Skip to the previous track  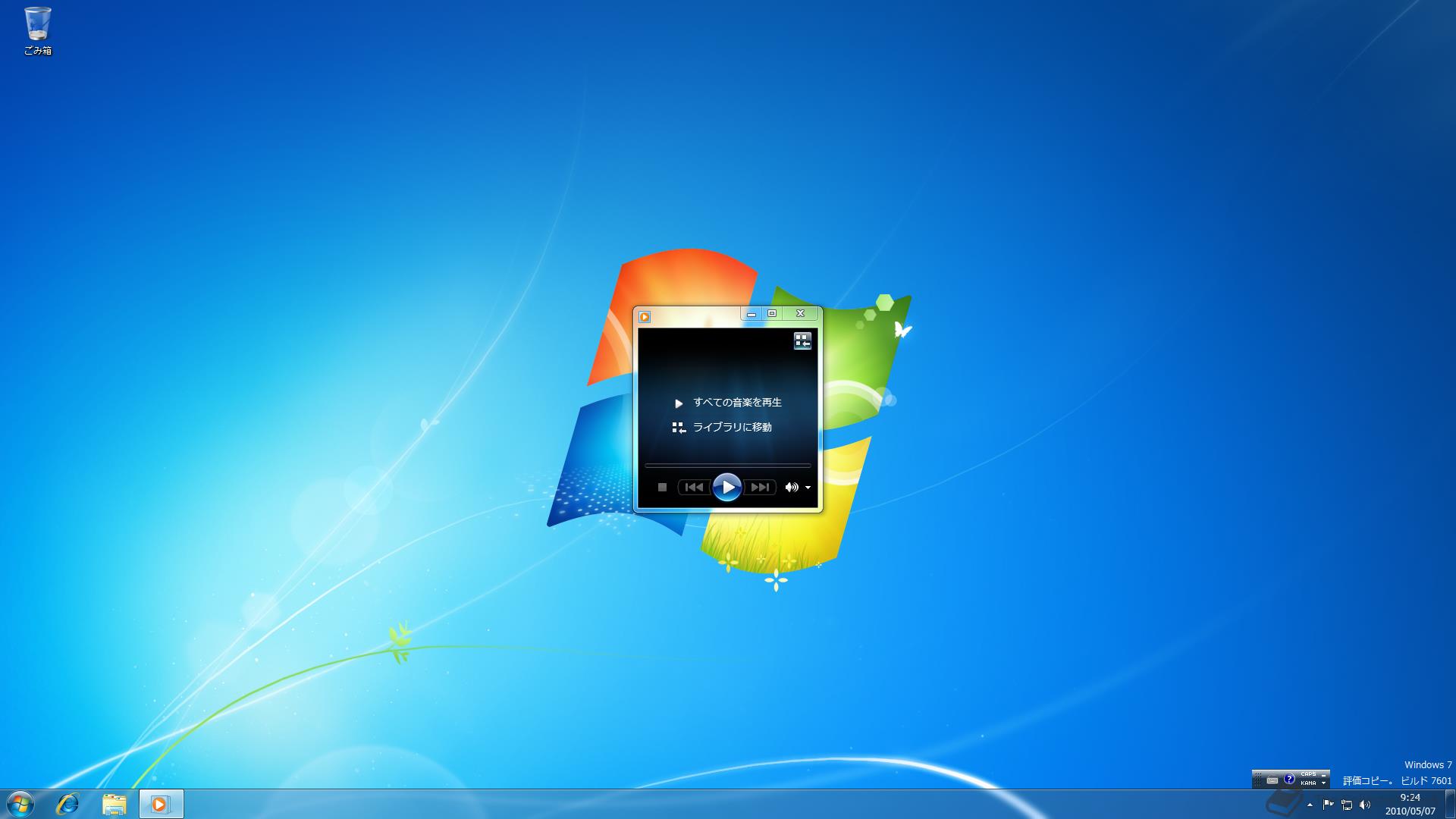(x=694, y=488)
